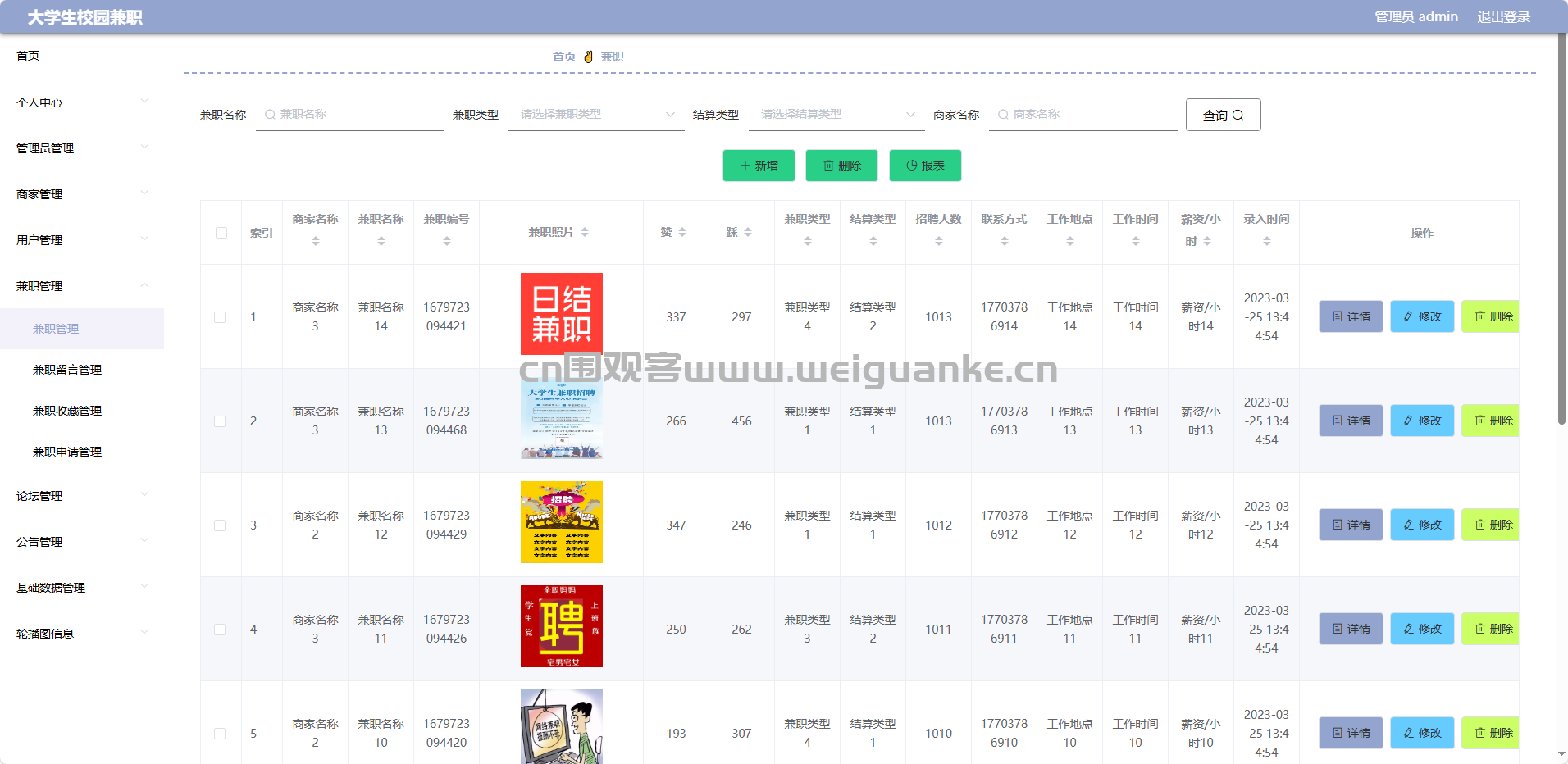
Task: Click 修改 for row 4
Action: click(1422, 629)
